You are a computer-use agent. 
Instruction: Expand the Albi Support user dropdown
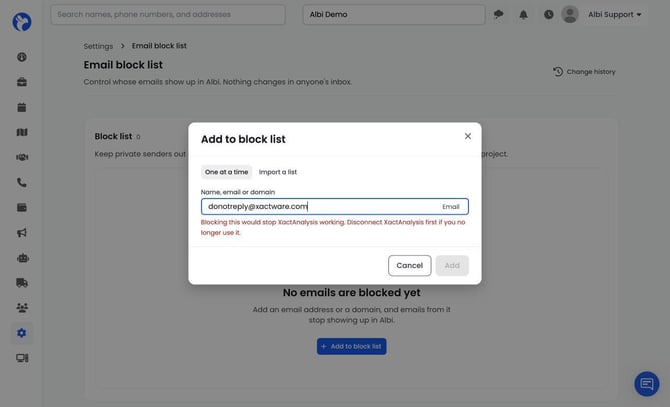point(614,15)
